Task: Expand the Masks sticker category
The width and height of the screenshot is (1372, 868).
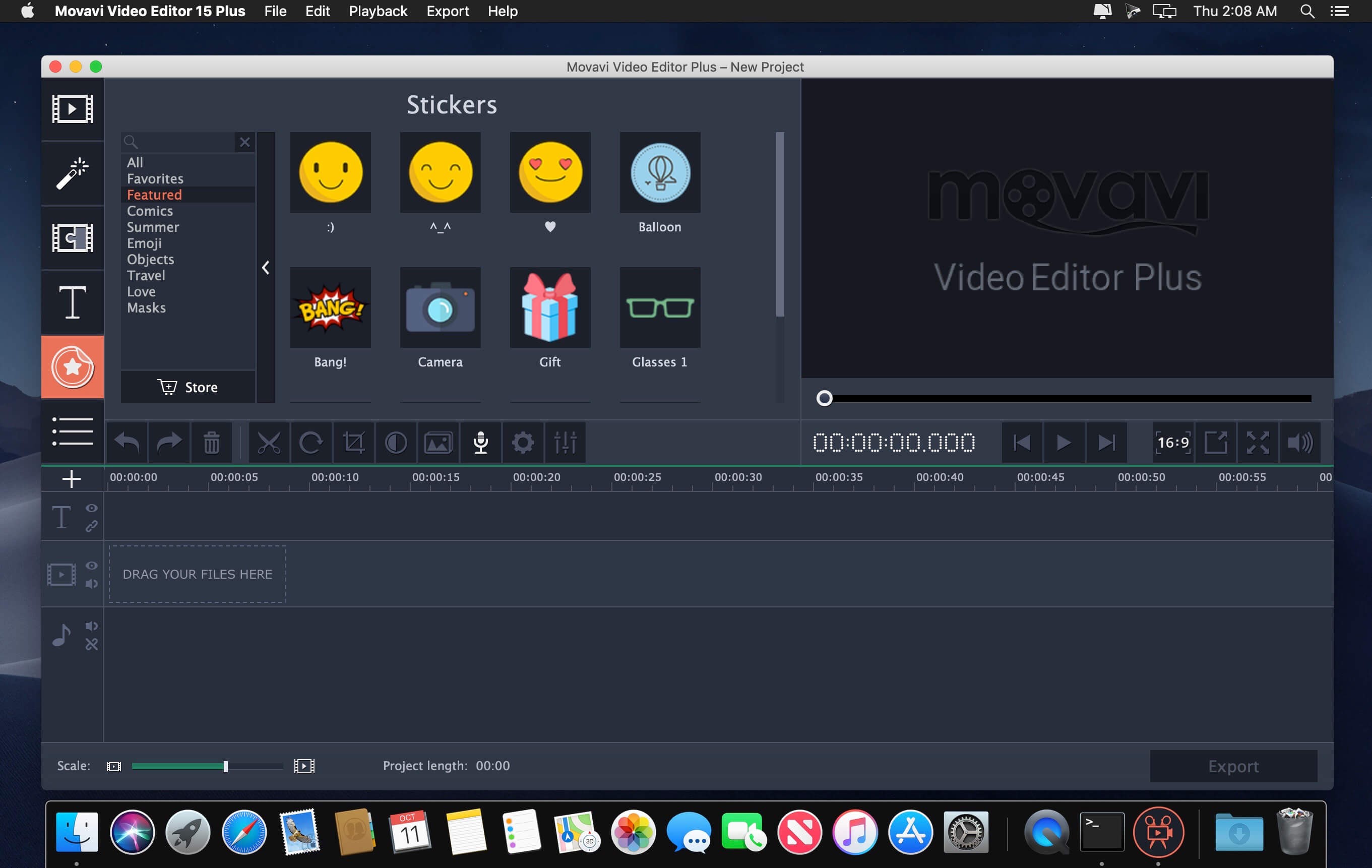Action: click(x=145, y=307)
